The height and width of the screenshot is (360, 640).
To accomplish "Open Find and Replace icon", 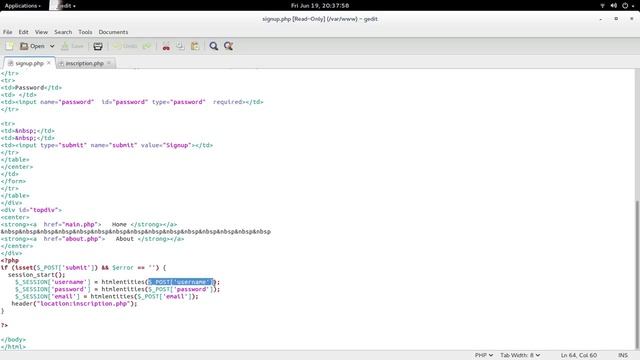I will (x=228, y=46).
